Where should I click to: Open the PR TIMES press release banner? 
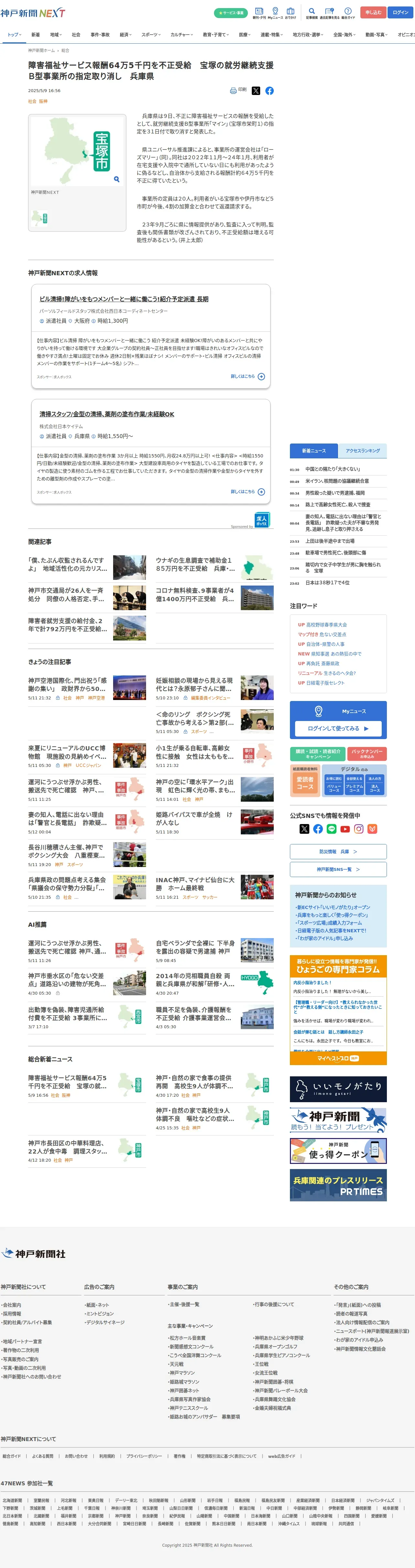pos(338,1185)
